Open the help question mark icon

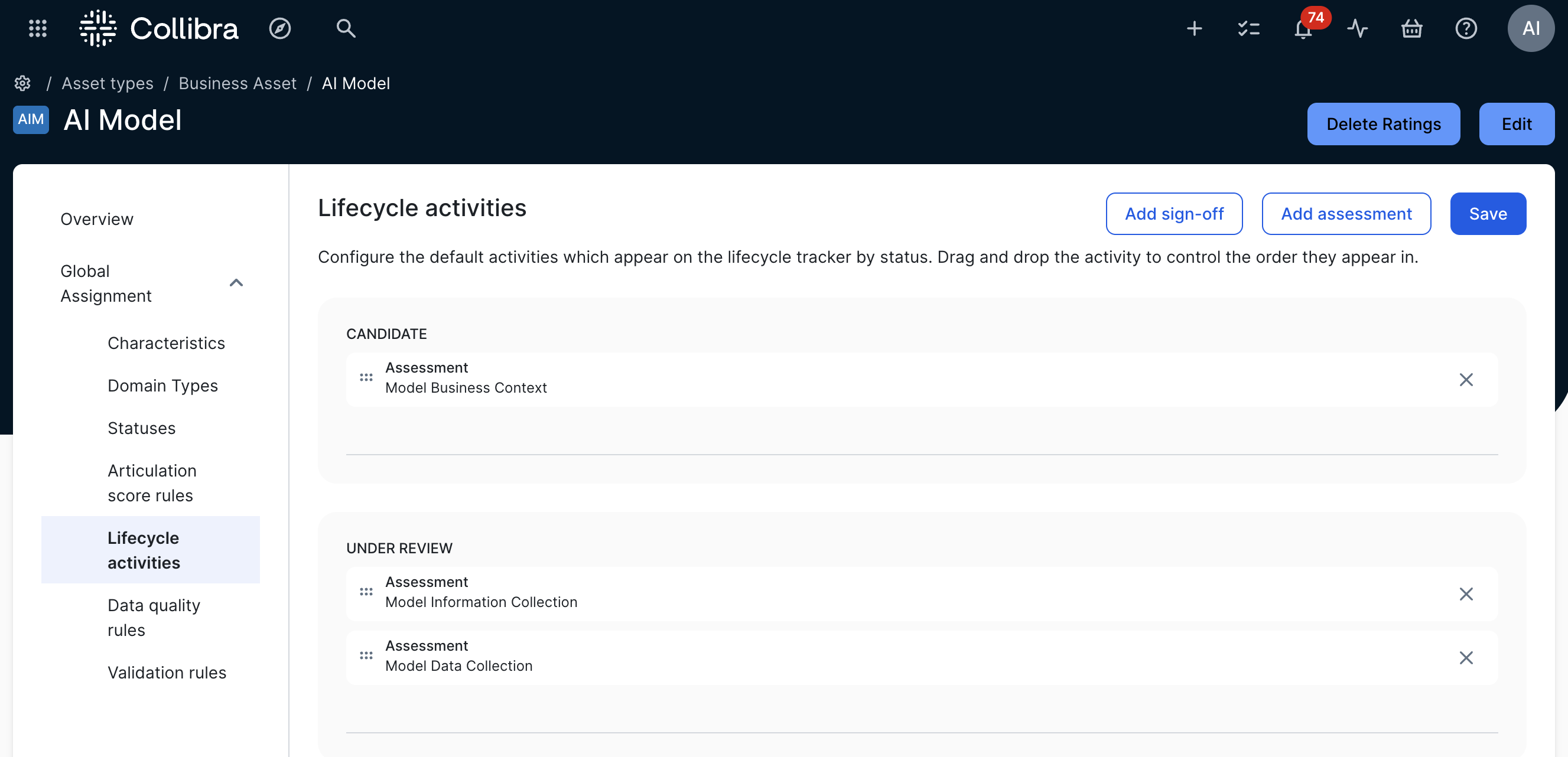(1466, 28)
